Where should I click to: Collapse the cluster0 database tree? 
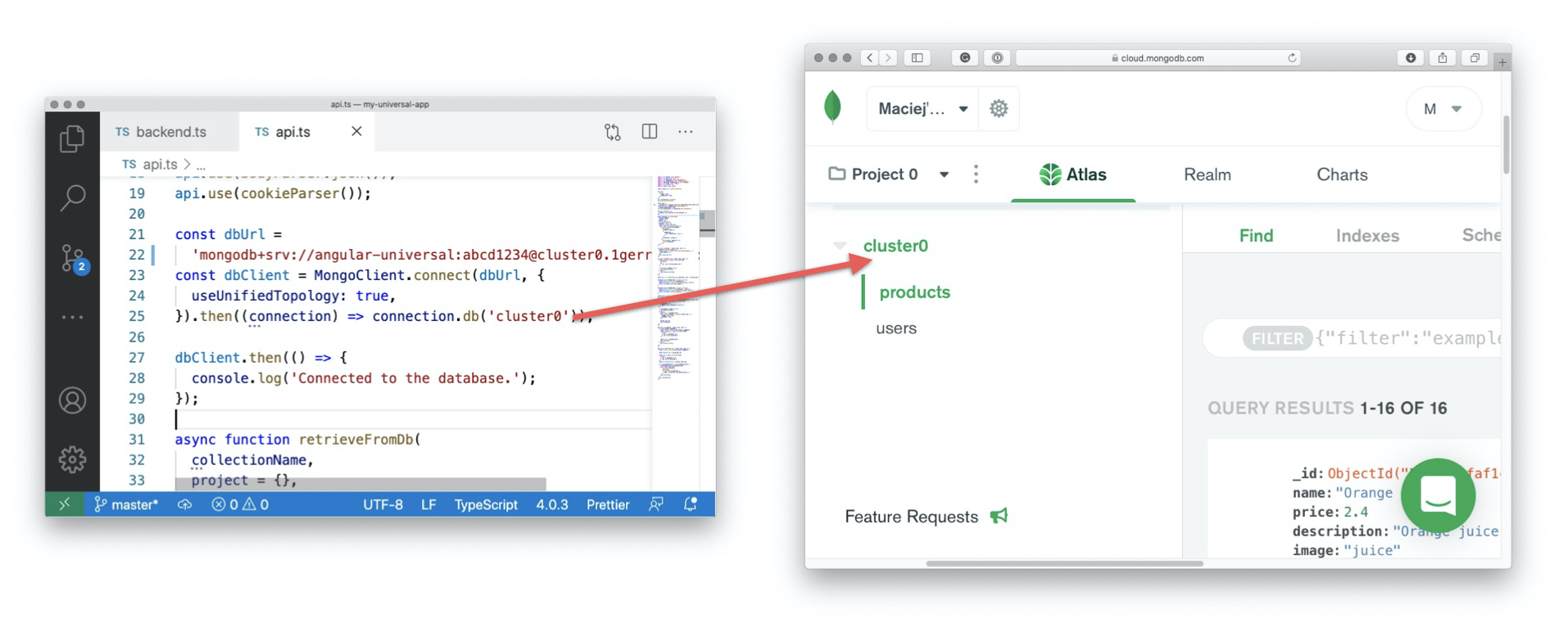tap(840, 246)
